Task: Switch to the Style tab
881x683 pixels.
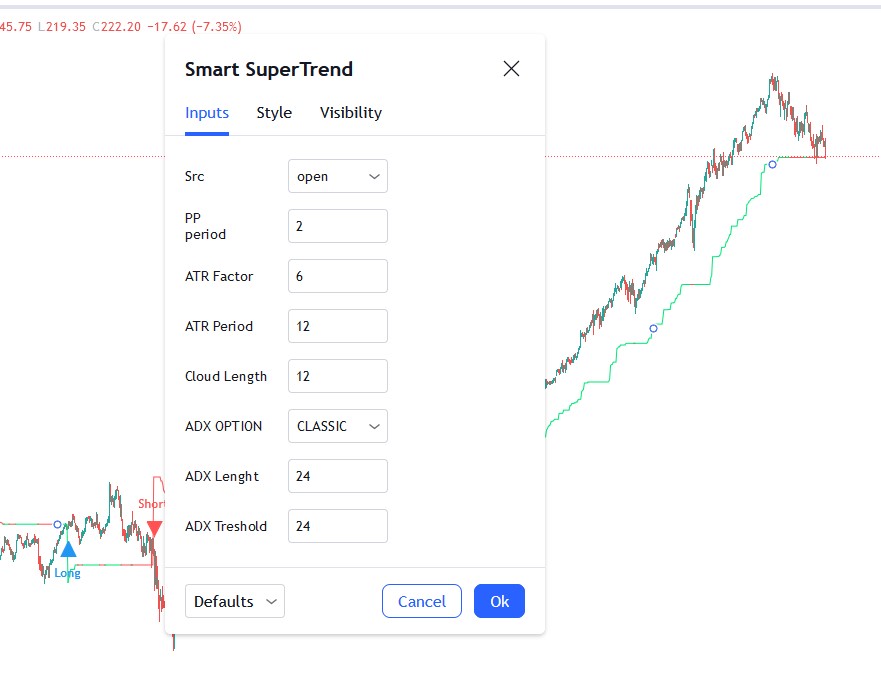Action: click(x=274, y=113)
